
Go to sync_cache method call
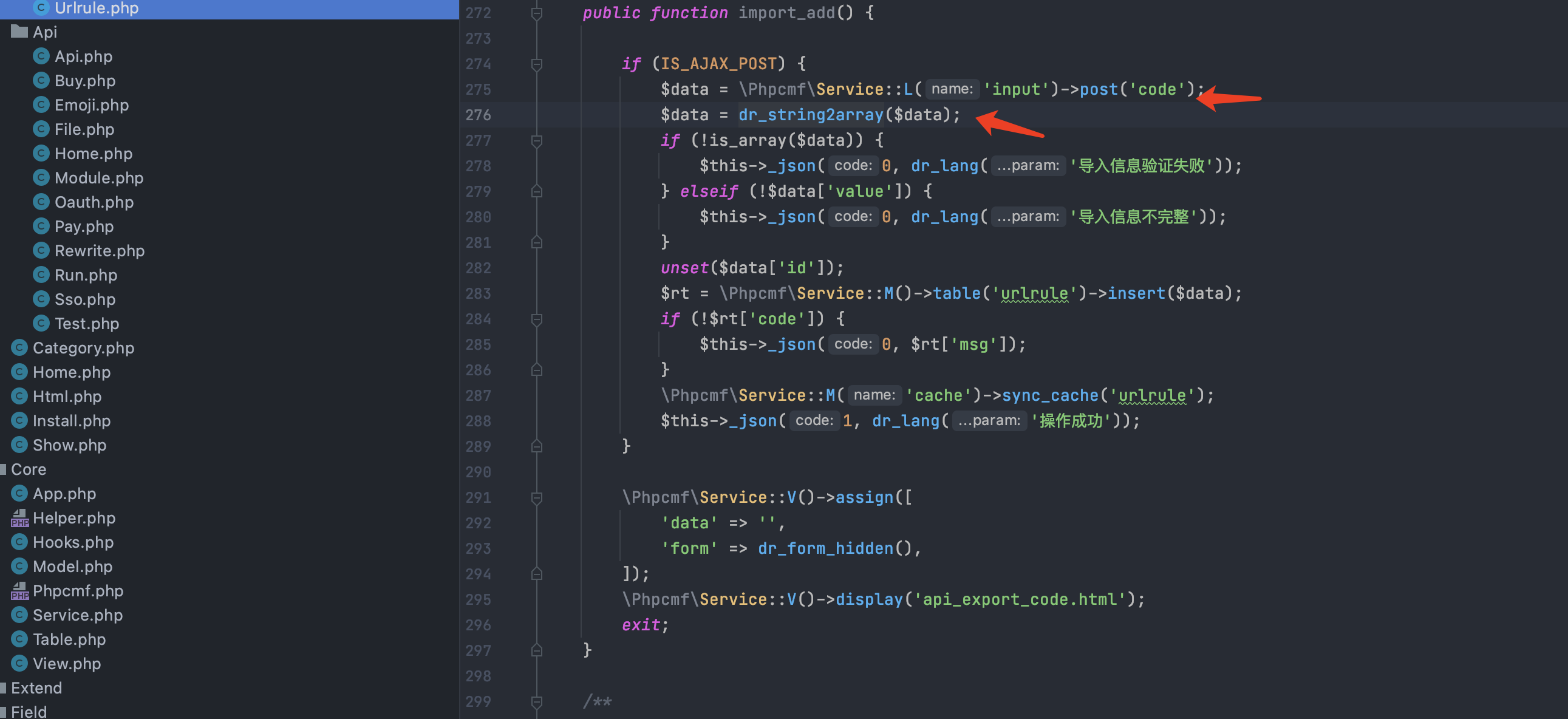[x=1050, y=396]
